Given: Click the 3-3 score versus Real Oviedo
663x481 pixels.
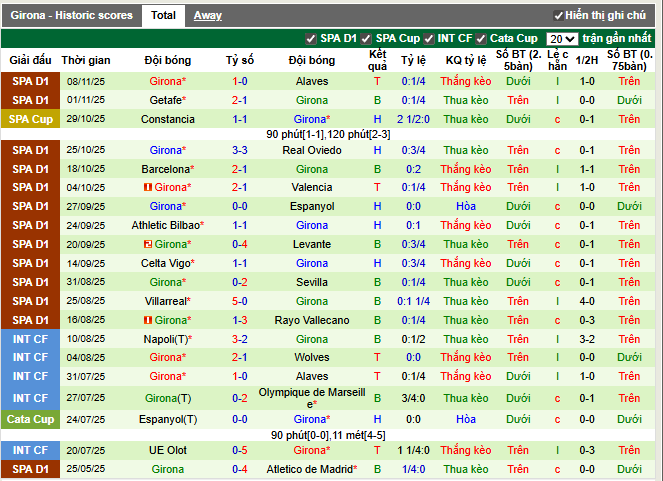Looking at the screenshot, I should tap(240, 150).
